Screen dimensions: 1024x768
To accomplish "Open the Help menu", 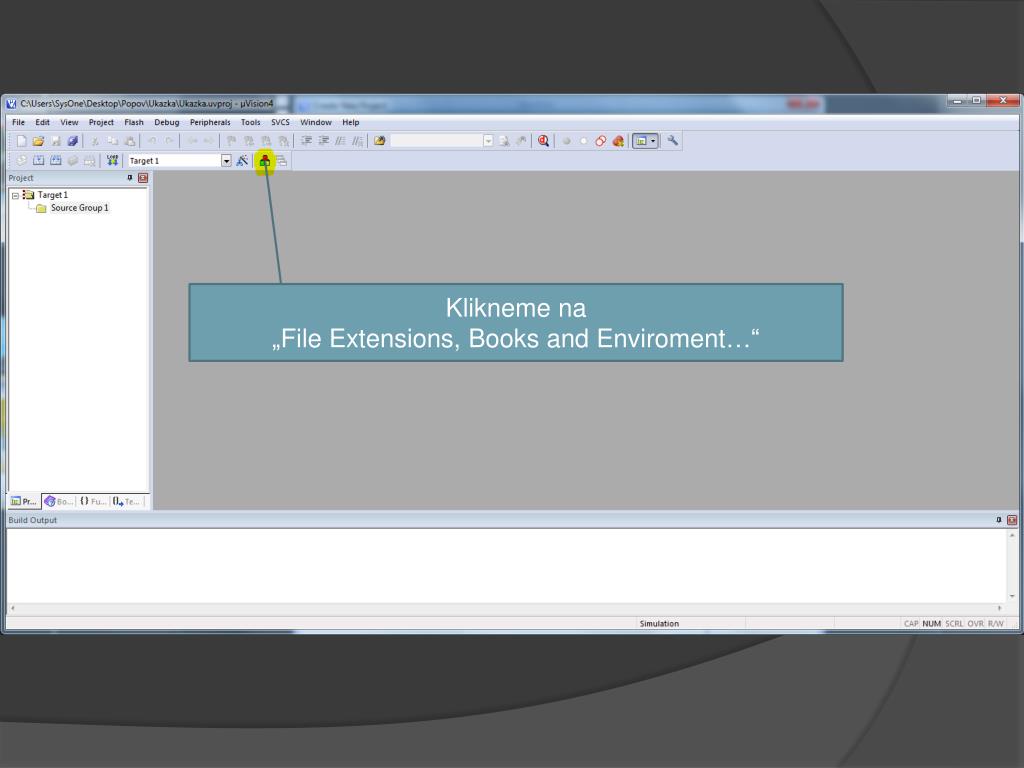I will point(351,122).
